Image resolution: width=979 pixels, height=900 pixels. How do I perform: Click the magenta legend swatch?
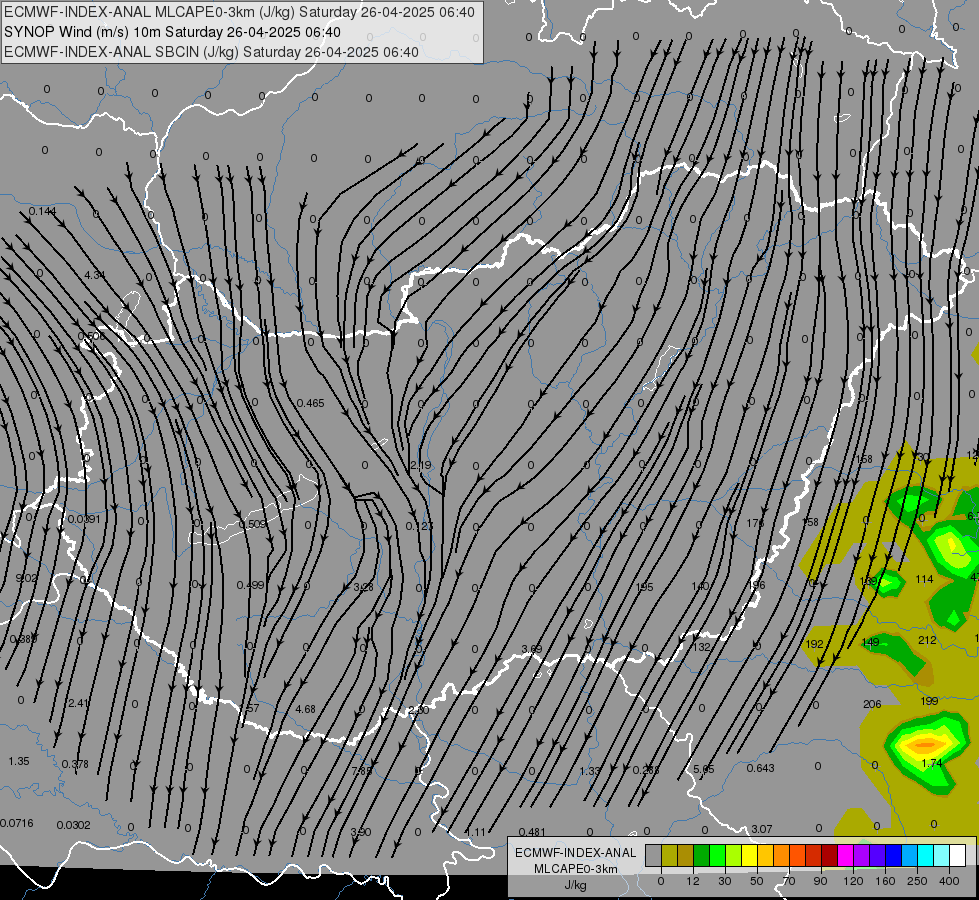(x=846, y=855)
